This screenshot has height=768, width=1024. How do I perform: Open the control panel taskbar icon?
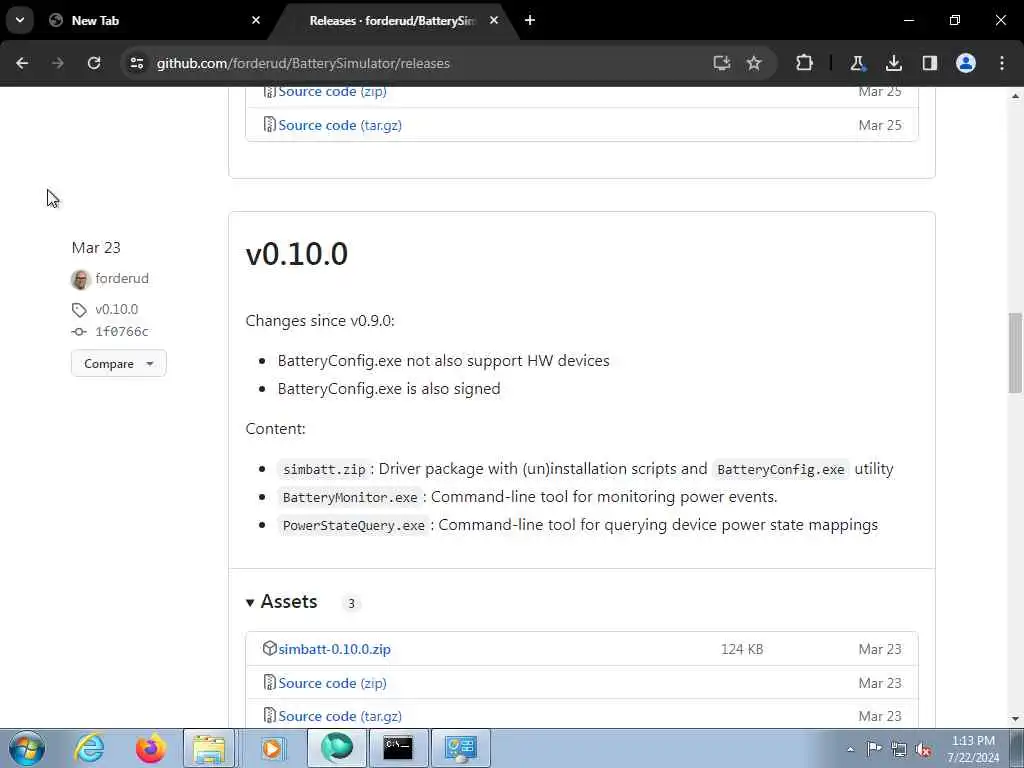(460, 748)
